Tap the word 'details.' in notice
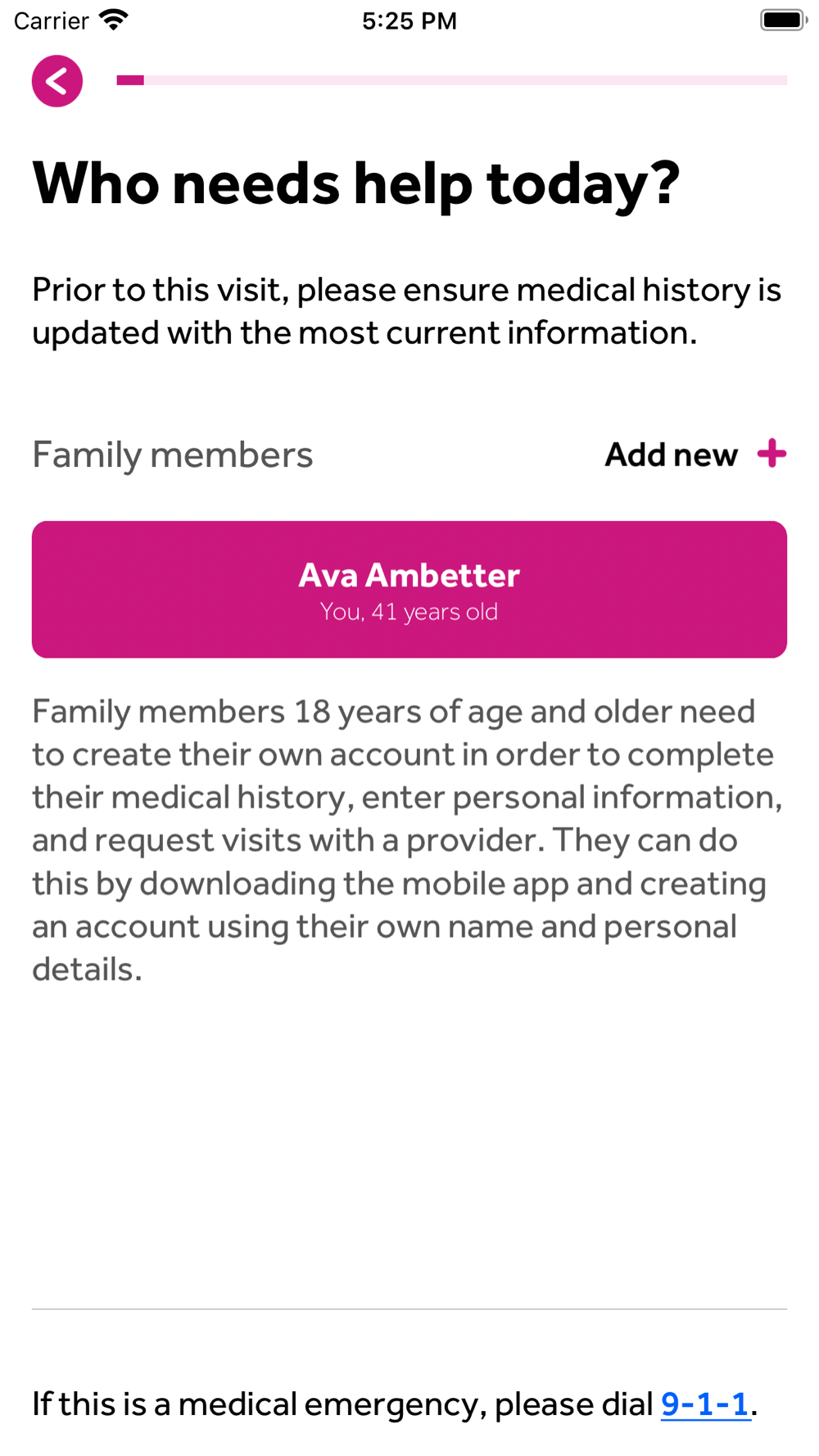Viewport: 819px width, 1456px height. pyautogui.click(x=87, y=969)
